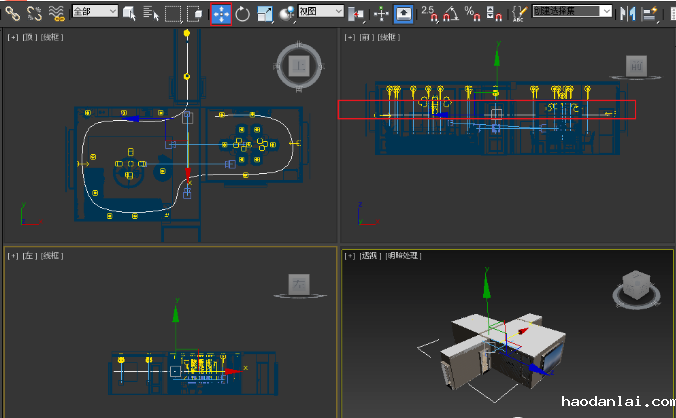Viewport: 676px width, 418px height.
Task: Toggle the Percent Snap button
Action: (473, 13)
